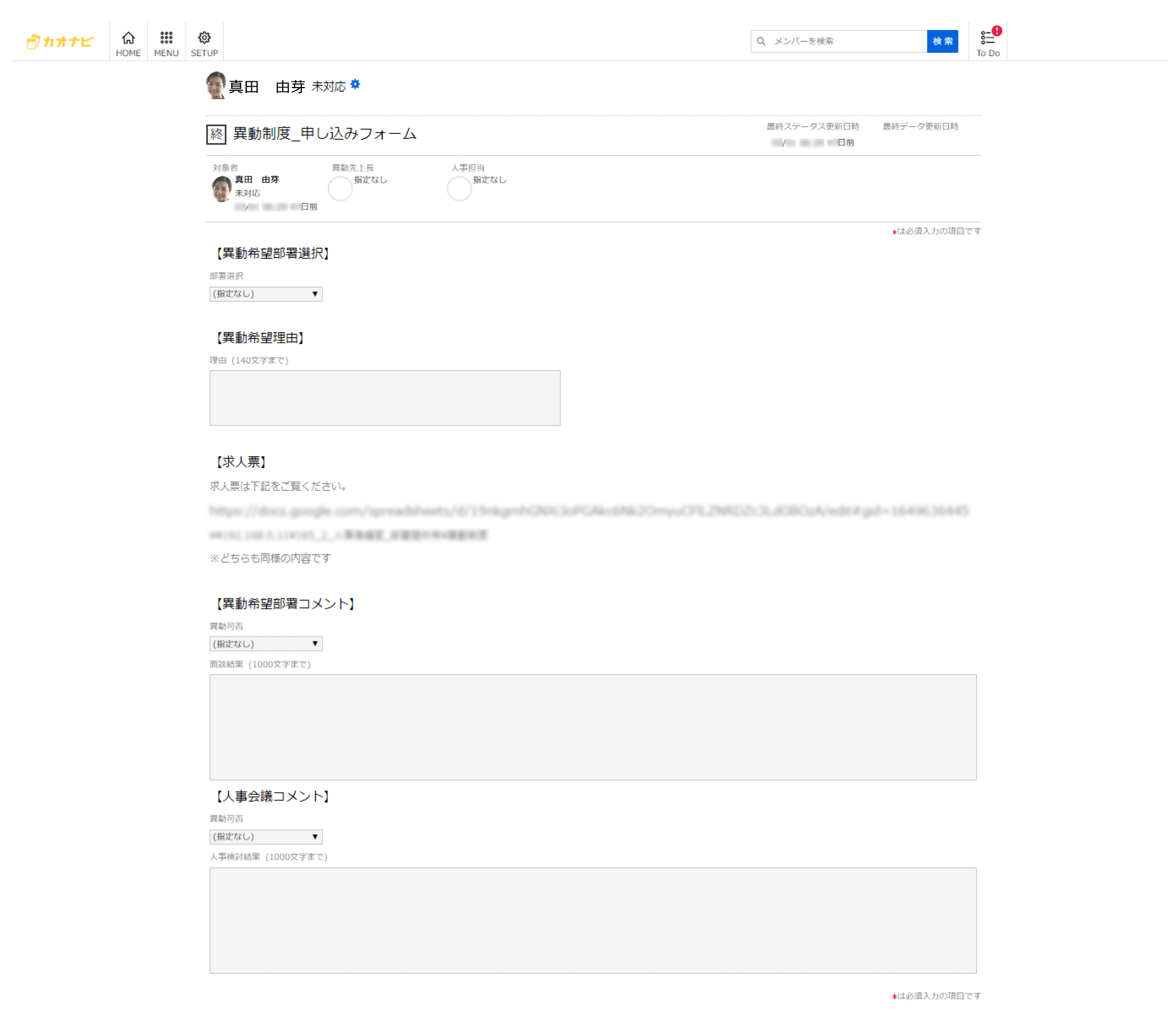The height and width of the screenshot is (1025, 1176).
Task: Click the 終 status box icon
Action: click(x=216, y=135)
